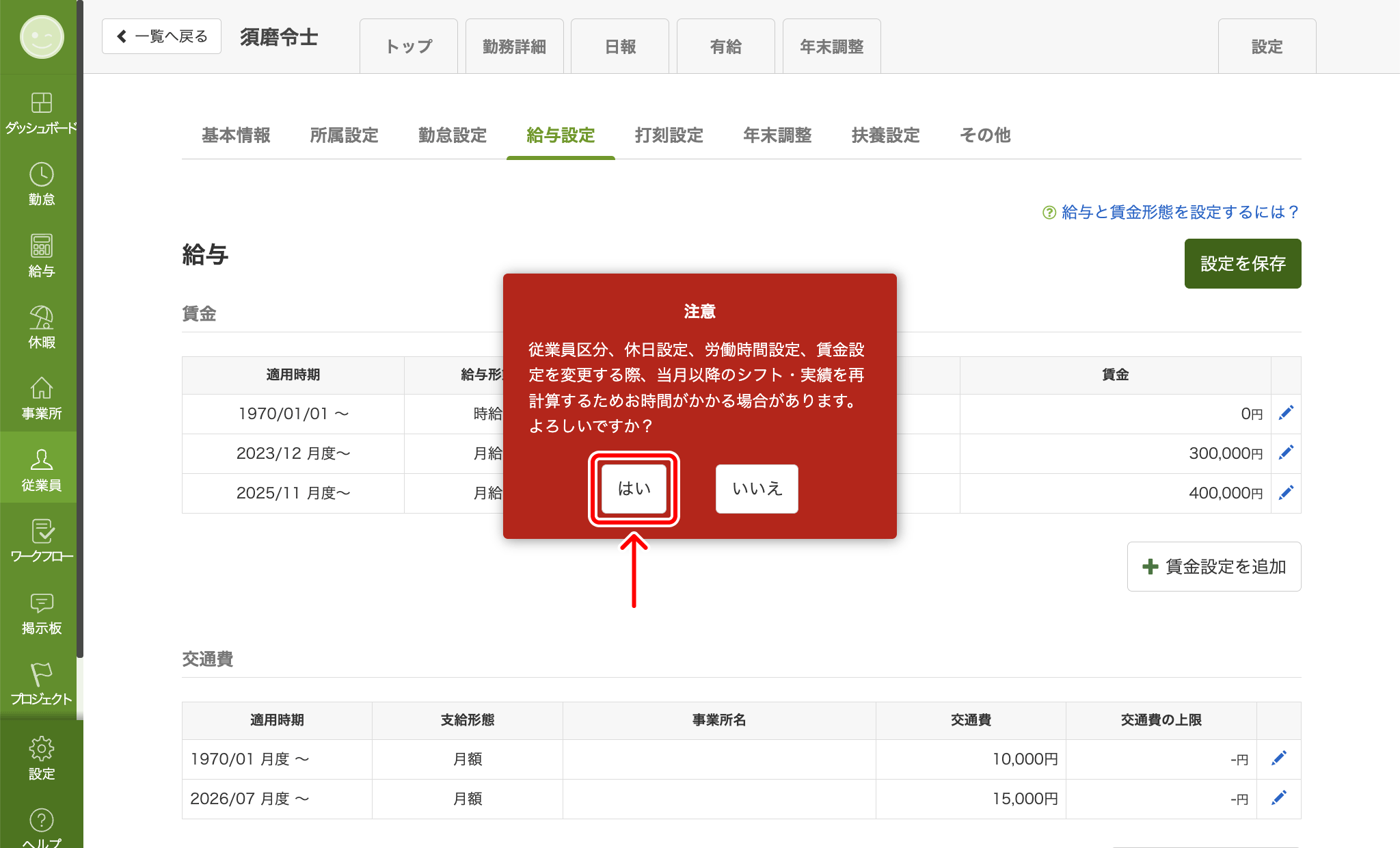Edit the 1970/01/01 wage row
The image size is (1400, 848).
click(x=1286, y=412)
